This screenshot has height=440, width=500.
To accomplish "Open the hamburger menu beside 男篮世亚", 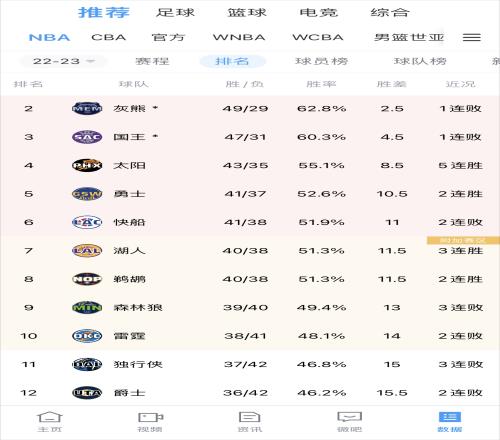I will [x=472, y=37].
